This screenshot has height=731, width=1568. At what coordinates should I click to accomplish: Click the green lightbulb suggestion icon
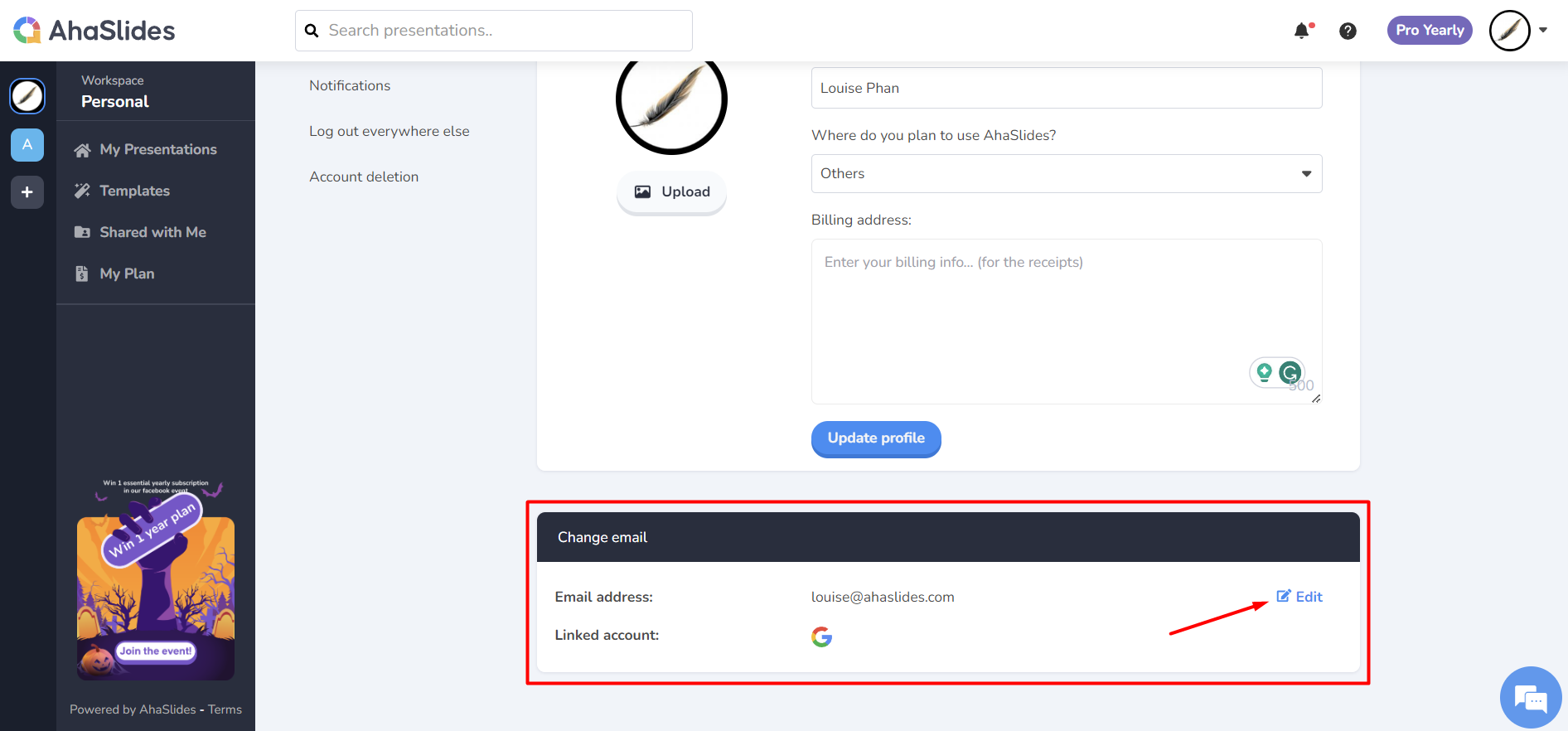click(x=1264, y=372)
